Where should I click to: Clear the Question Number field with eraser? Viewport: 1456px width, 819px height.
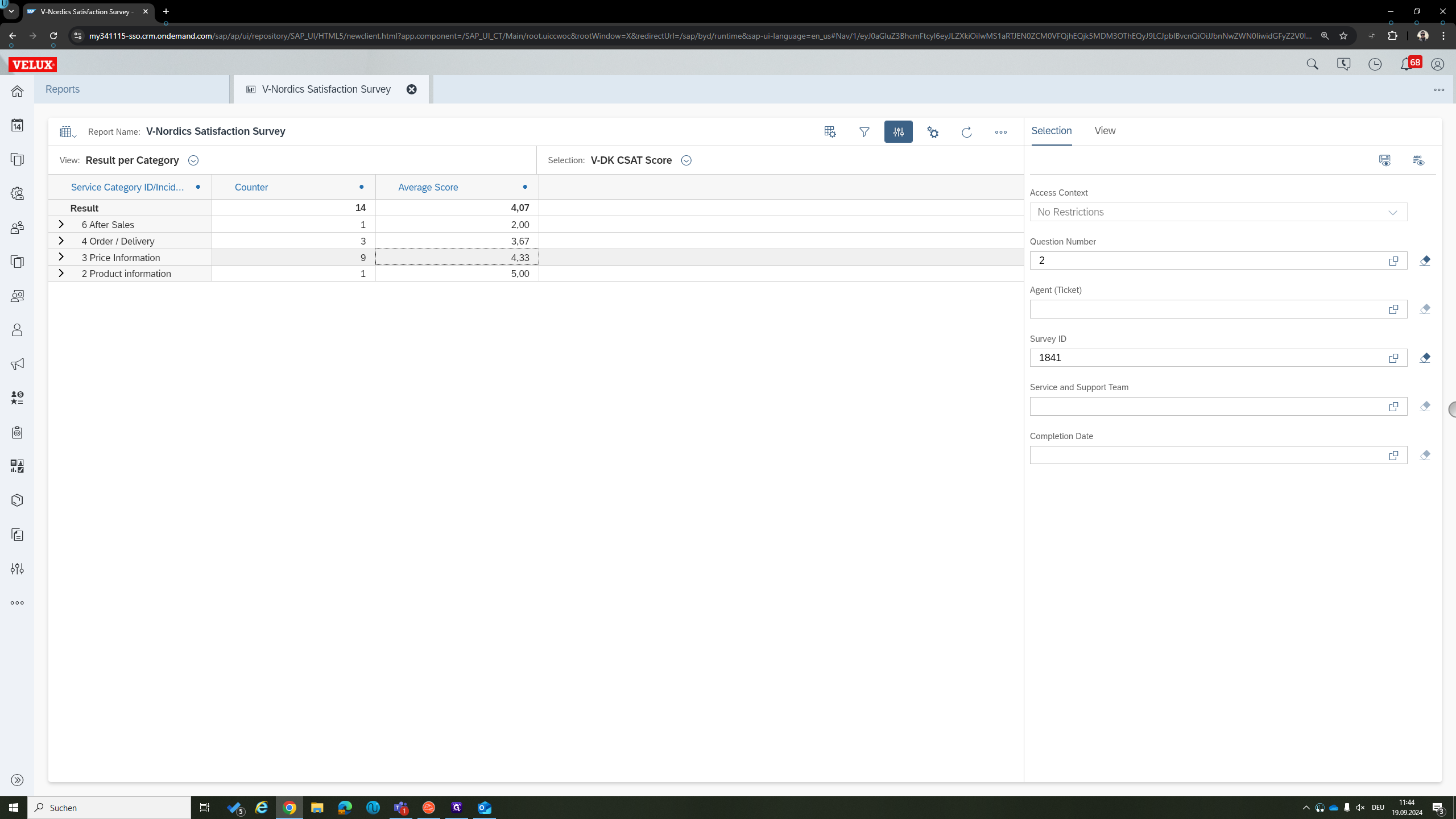pos(1425,260)
